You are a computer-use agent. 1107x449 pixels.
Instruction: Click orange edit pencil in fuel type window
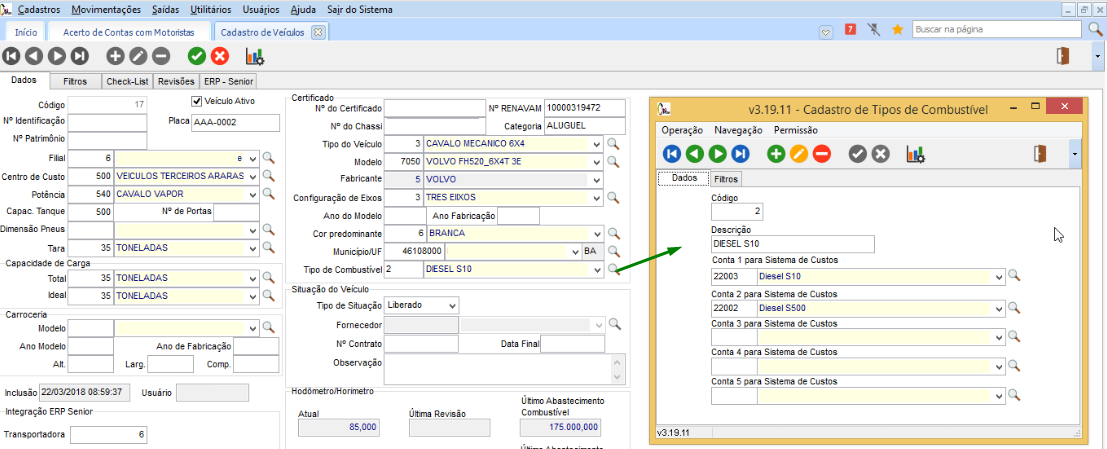[798, 153]
